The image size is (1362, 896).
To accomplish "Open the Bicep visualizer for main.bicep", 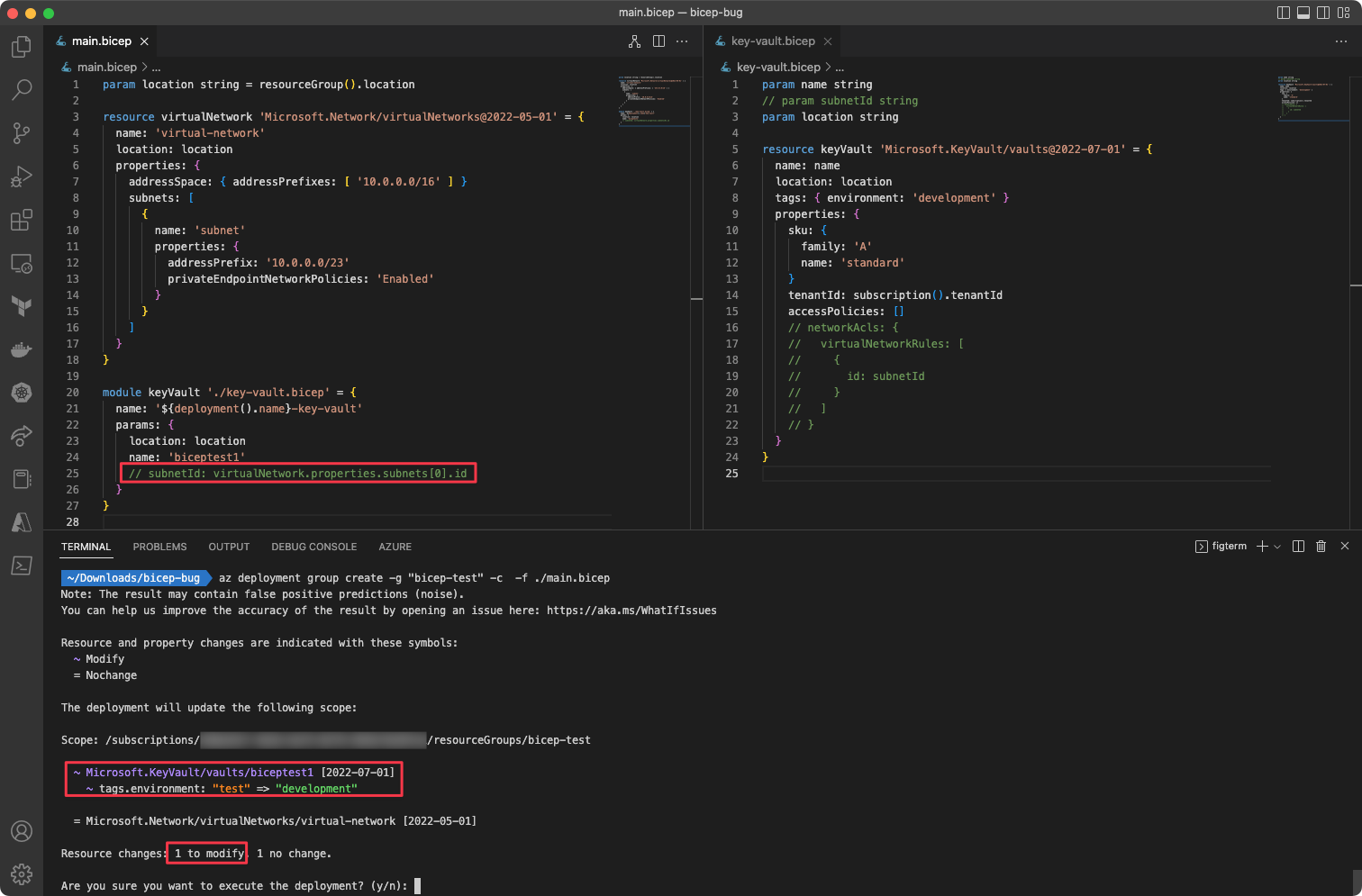I will (x=635, y=41).
